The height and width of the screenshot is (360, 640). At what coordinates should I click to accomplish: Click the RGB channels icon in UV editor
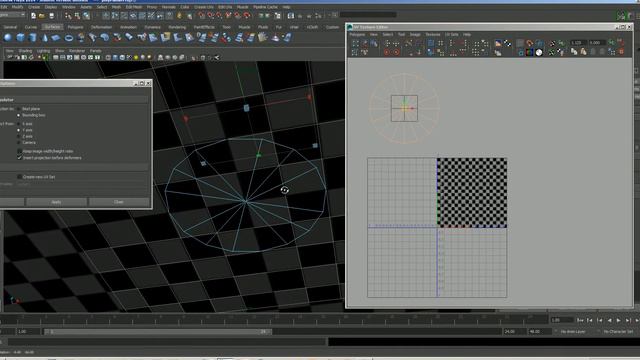coord(529,53)
